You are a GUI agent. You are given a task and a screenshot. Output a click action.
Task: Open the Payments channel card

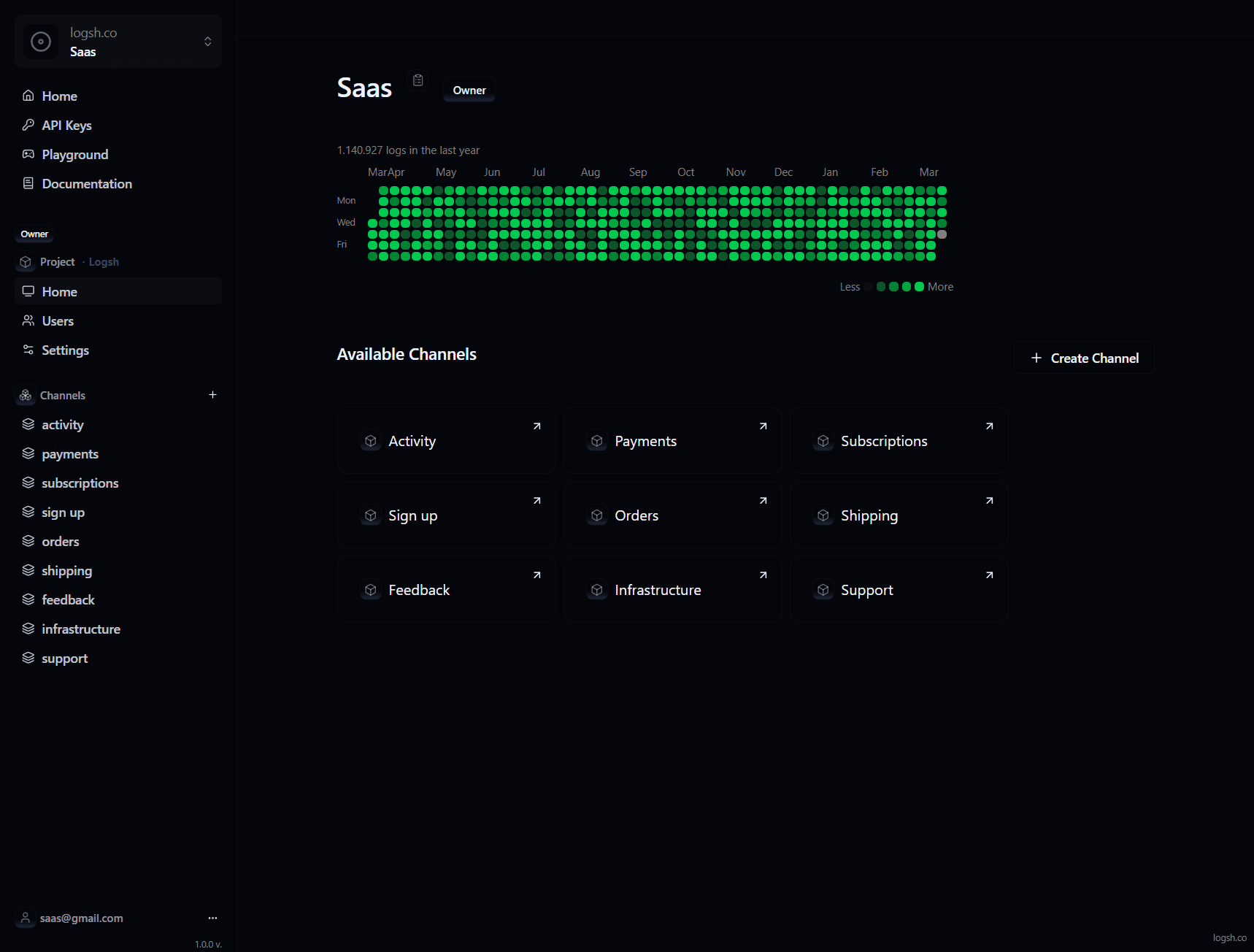tap(673, 441)
